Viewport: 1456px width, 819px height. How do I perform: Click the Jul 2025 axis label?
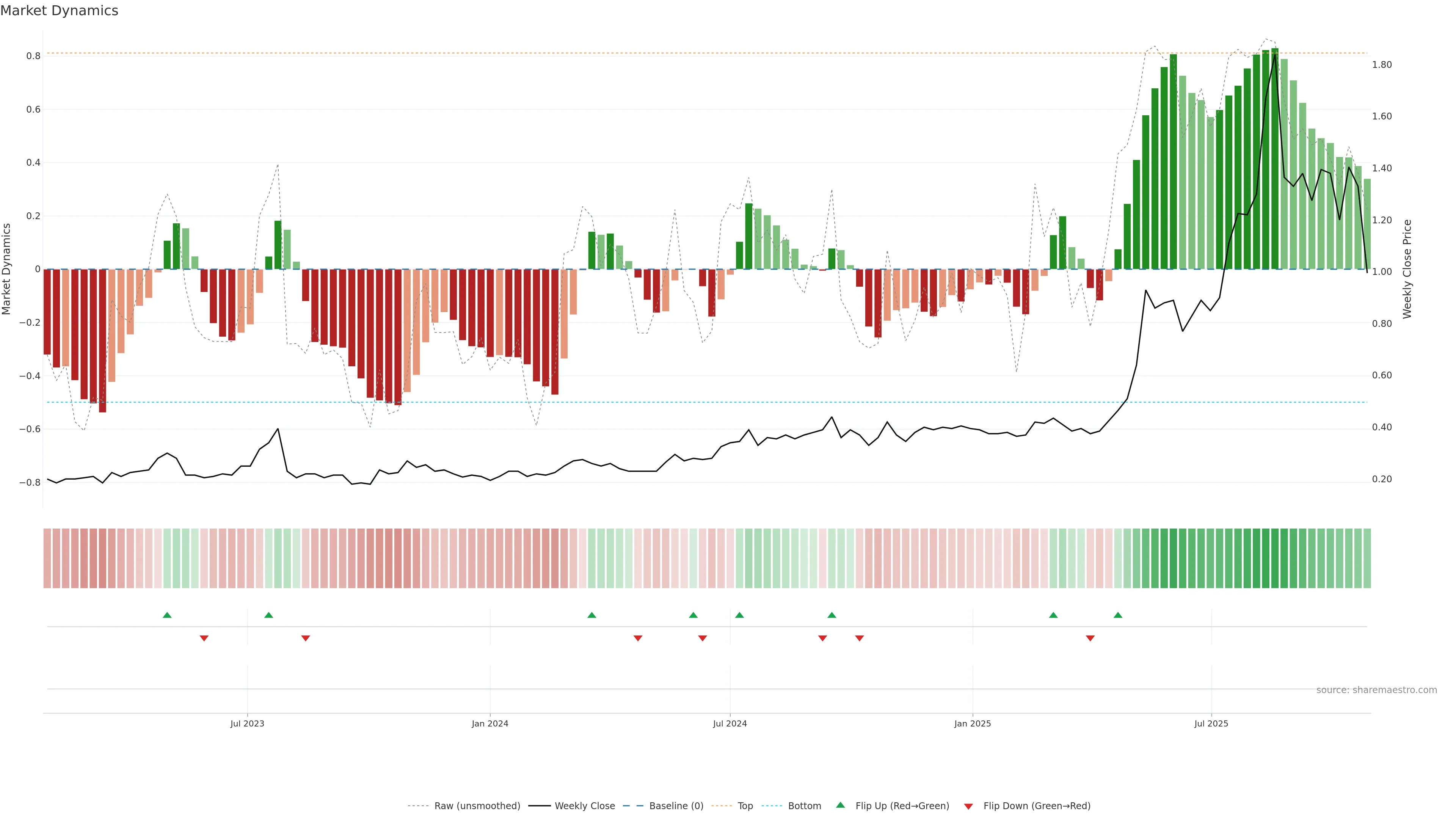(x=1211, y=723)
